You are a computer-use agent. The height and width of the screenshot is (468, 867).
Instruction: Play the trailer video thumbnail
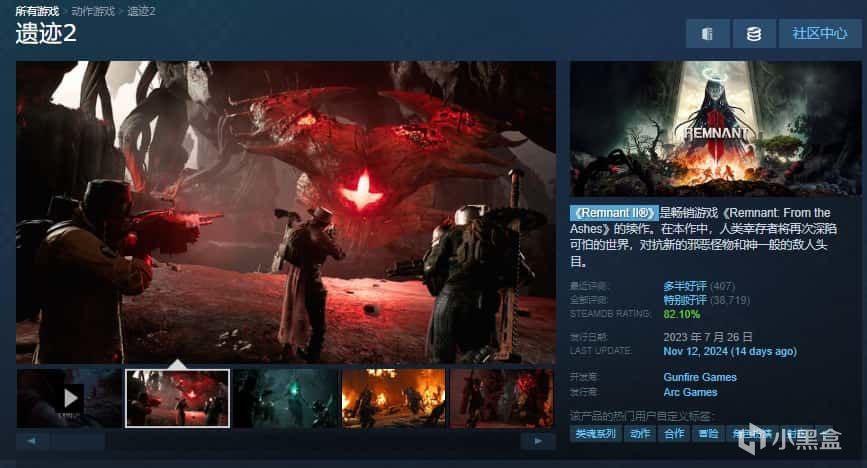point(69,398)
